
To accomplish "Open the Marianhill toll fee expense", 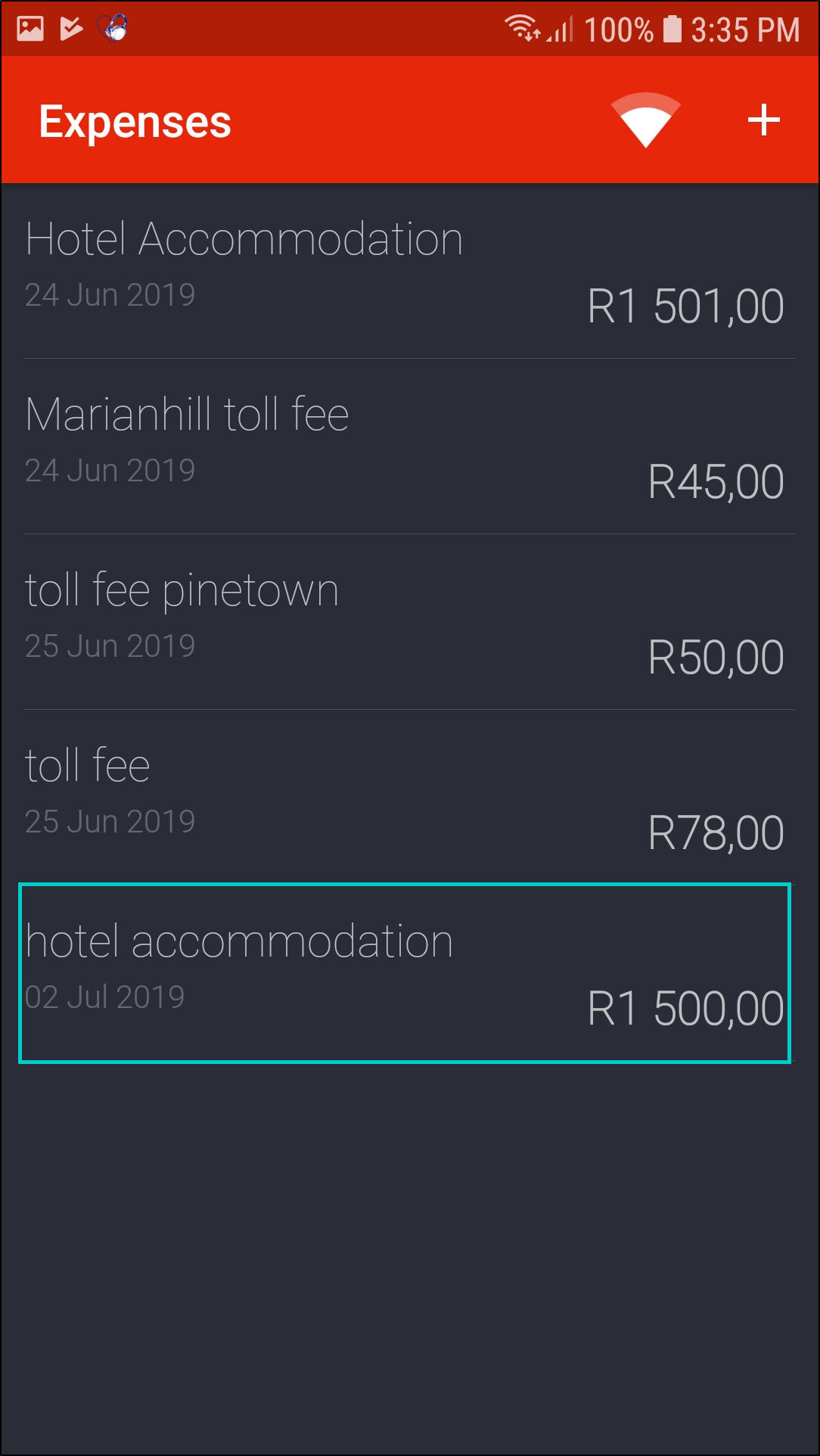I will [x=187, y=415].
